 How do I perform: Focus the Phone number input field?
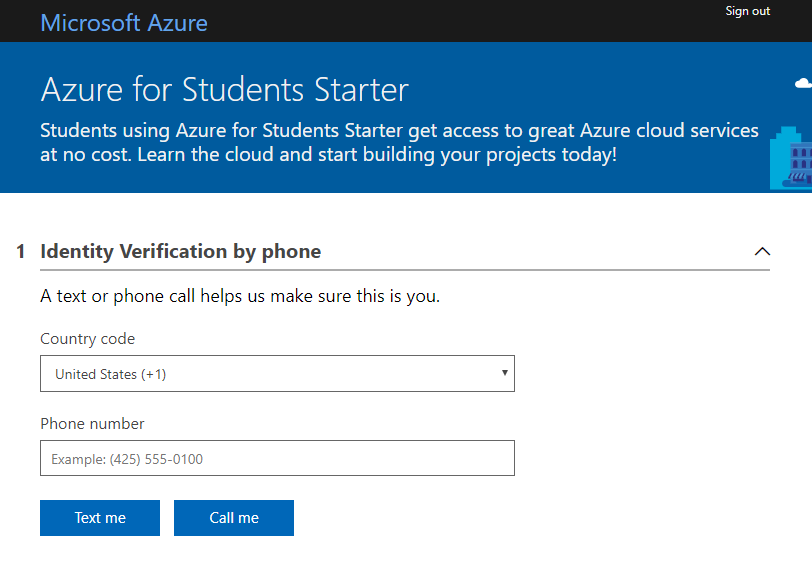(x=277, y=458)
